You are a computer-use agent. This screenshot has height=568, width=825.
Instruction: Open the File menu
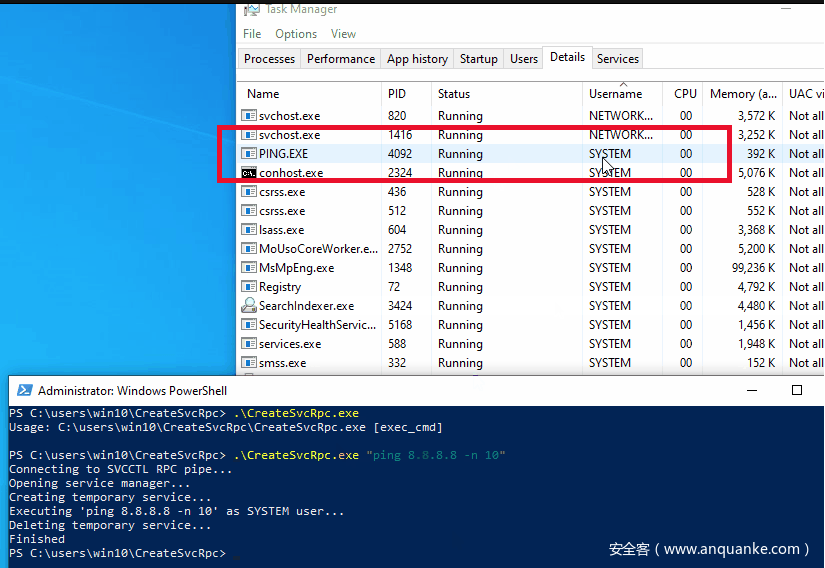[252, 34]
